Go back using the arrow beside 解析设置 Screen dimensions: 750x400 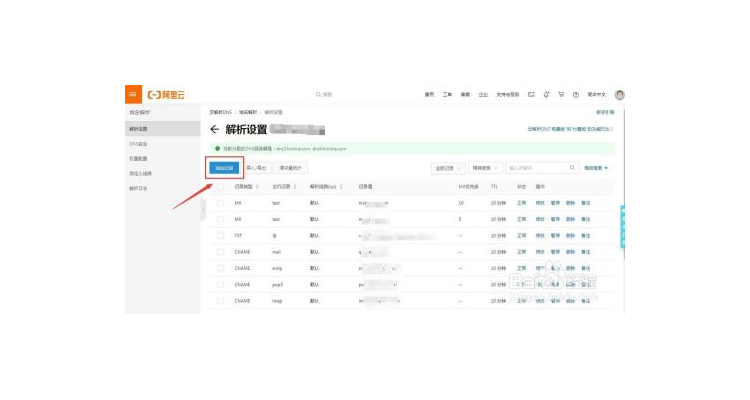(x=214, y=129)
